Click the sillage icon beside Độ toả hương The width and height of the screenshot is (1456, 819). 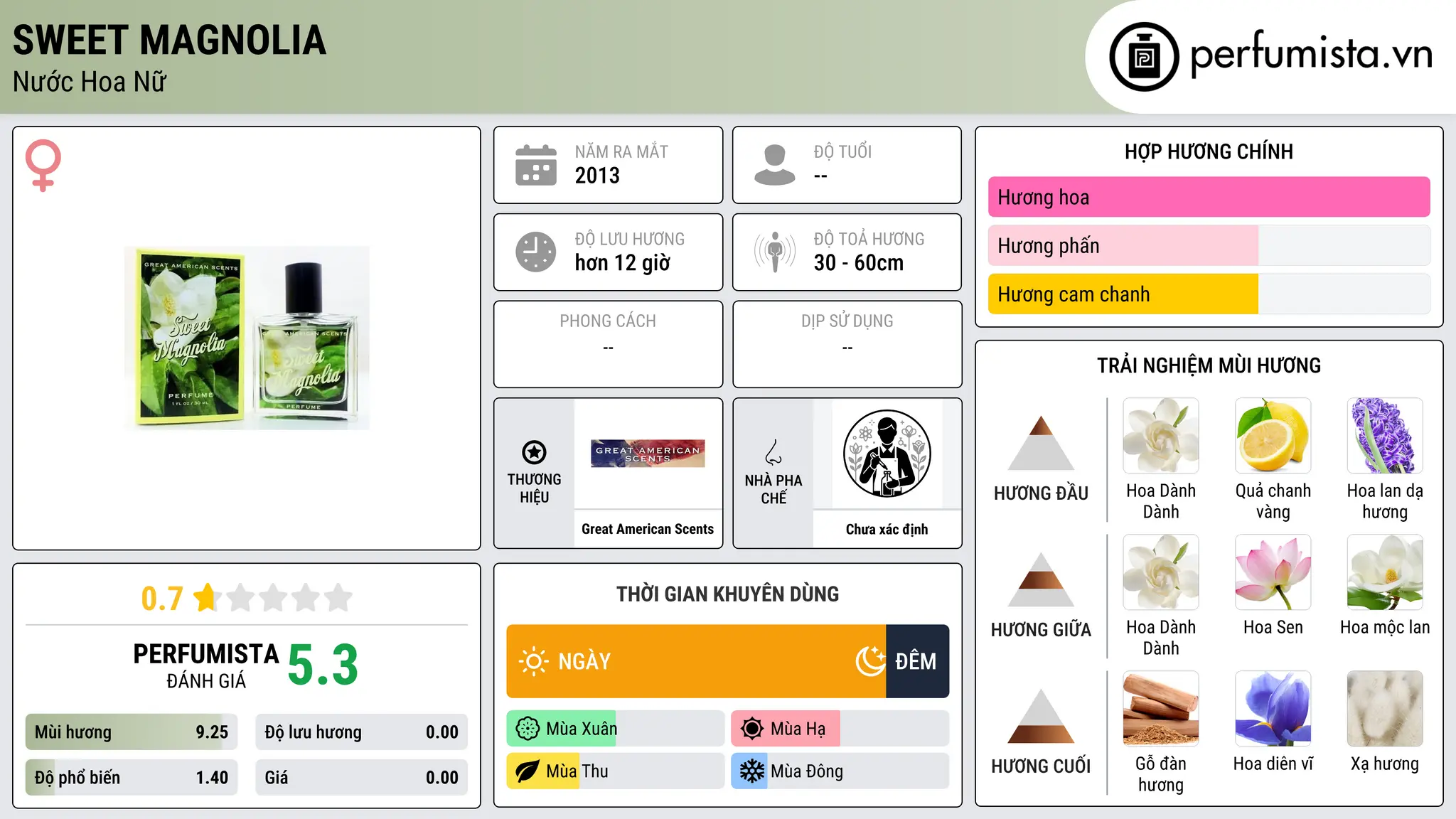pyautogui.click(x=774, y=252)
